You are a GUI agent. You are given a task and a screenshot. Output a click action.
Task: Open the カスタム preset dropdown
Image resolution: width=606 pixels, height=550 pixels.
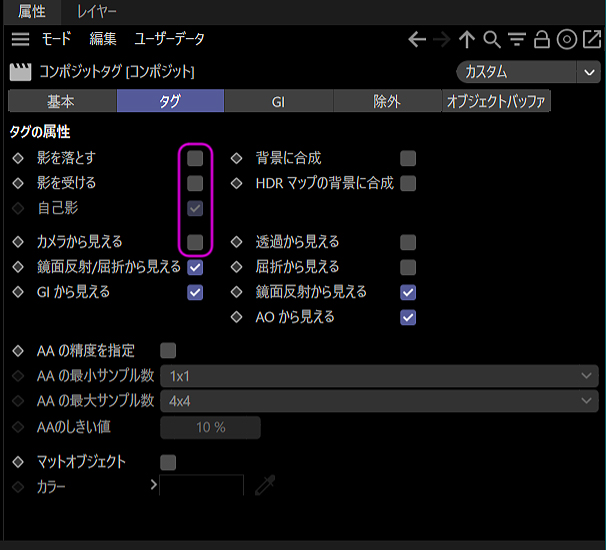tap(527, 72)
